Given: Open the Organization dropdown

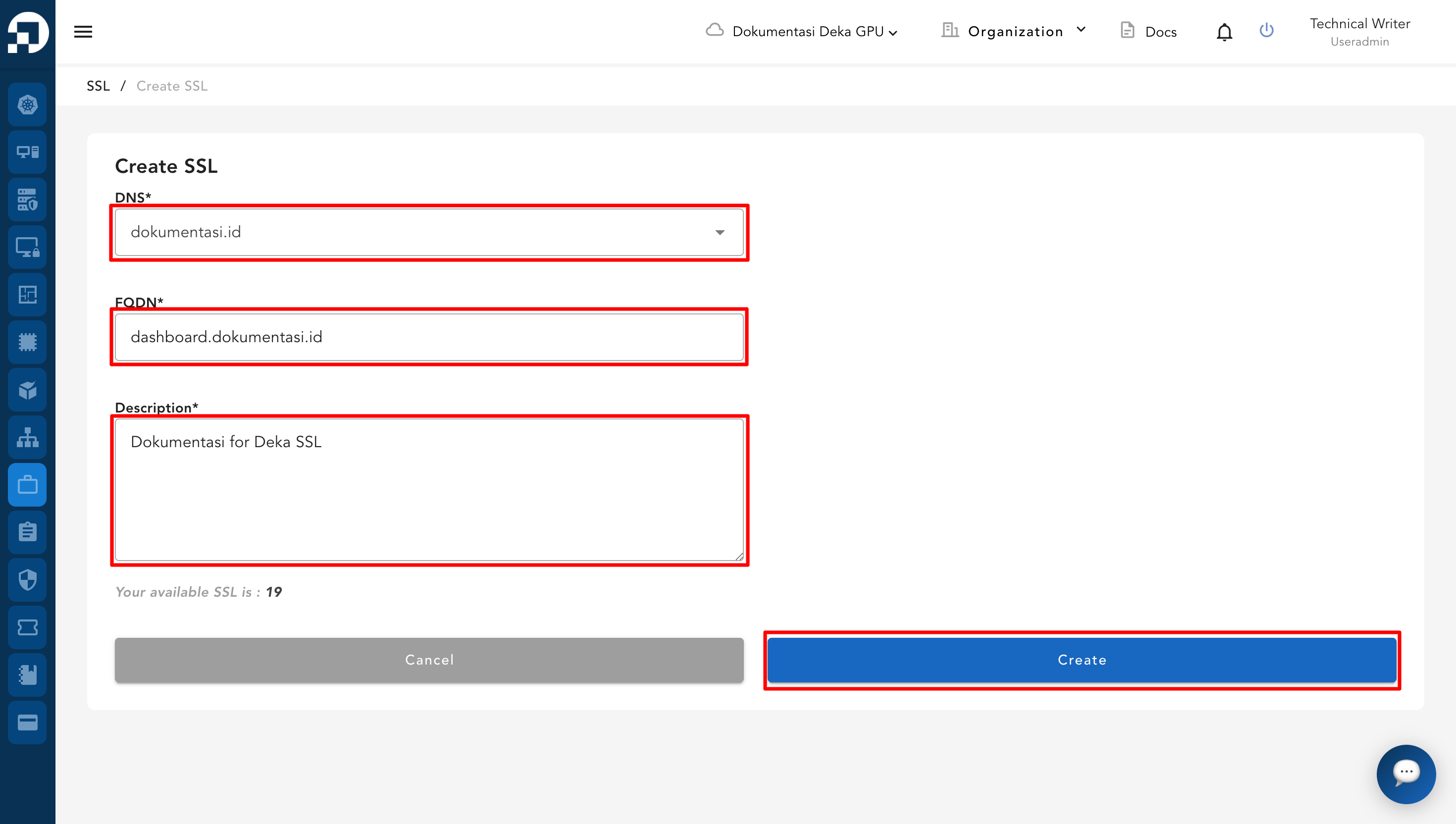Looking at the screenshot, I should click(x=1014, y=32).
